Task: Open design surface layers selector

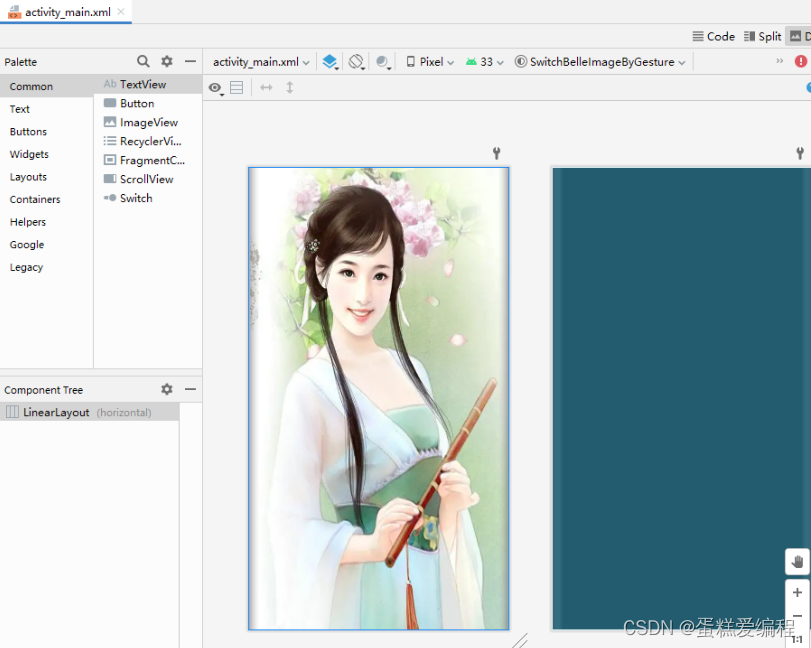Action: [330, 62]
